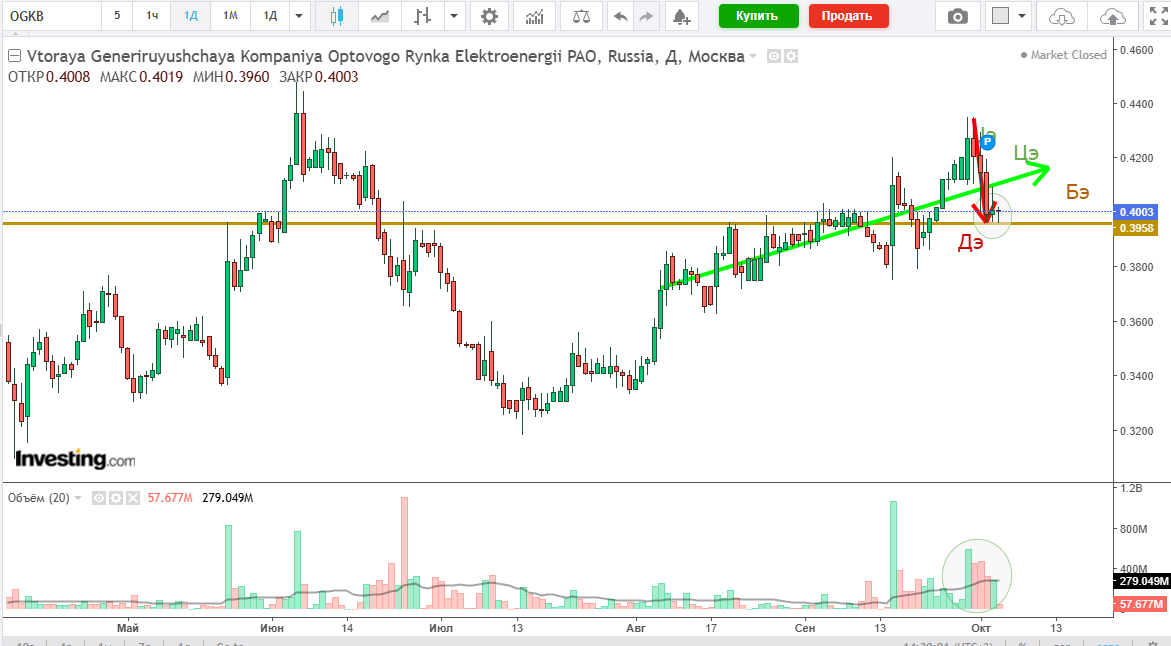Click the Май label on time axis
This screenshot has width=1171, height=646.
[x=128, y=628]
